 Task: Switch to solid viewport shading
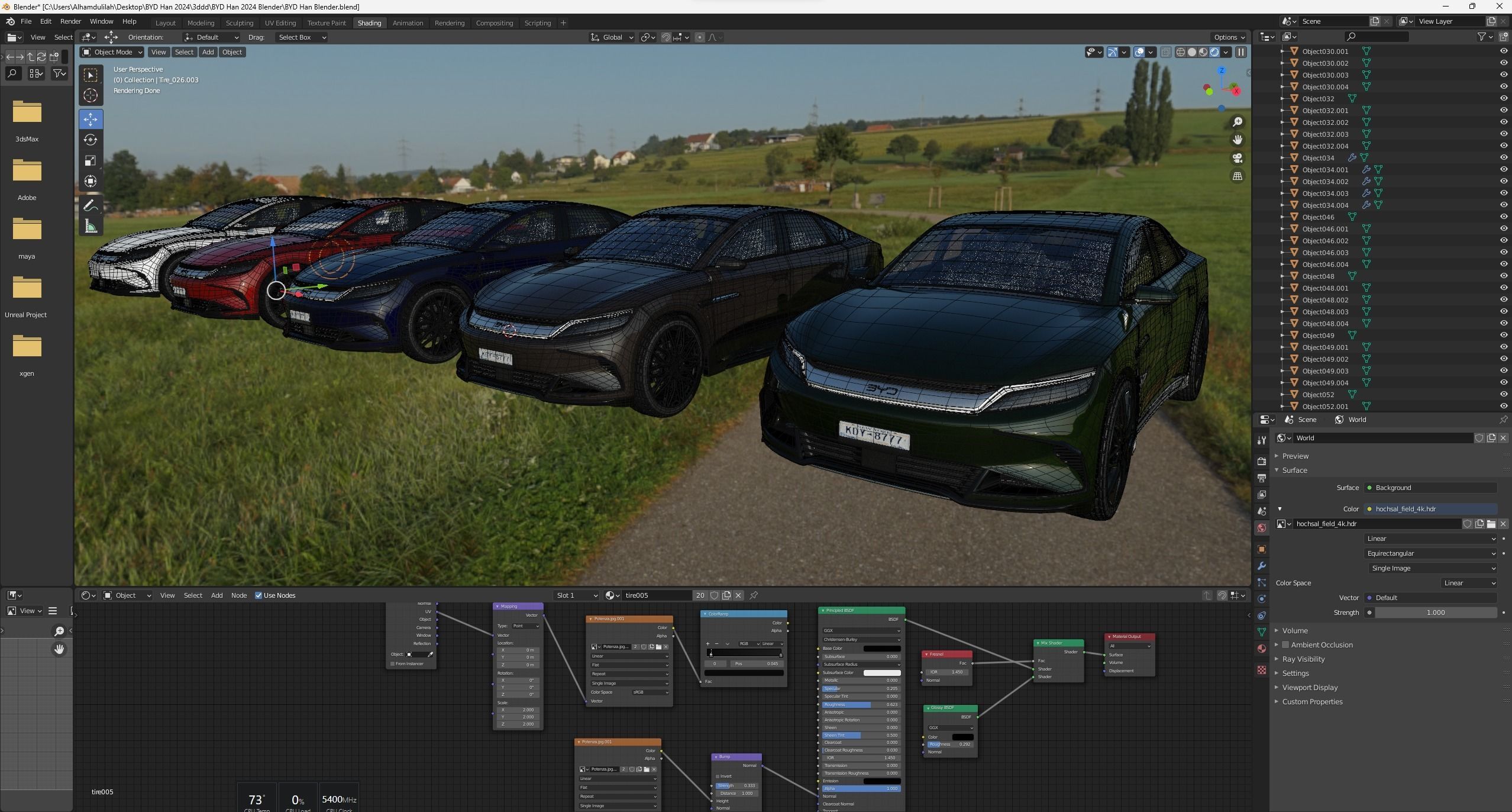click(x=1192, y=52)
